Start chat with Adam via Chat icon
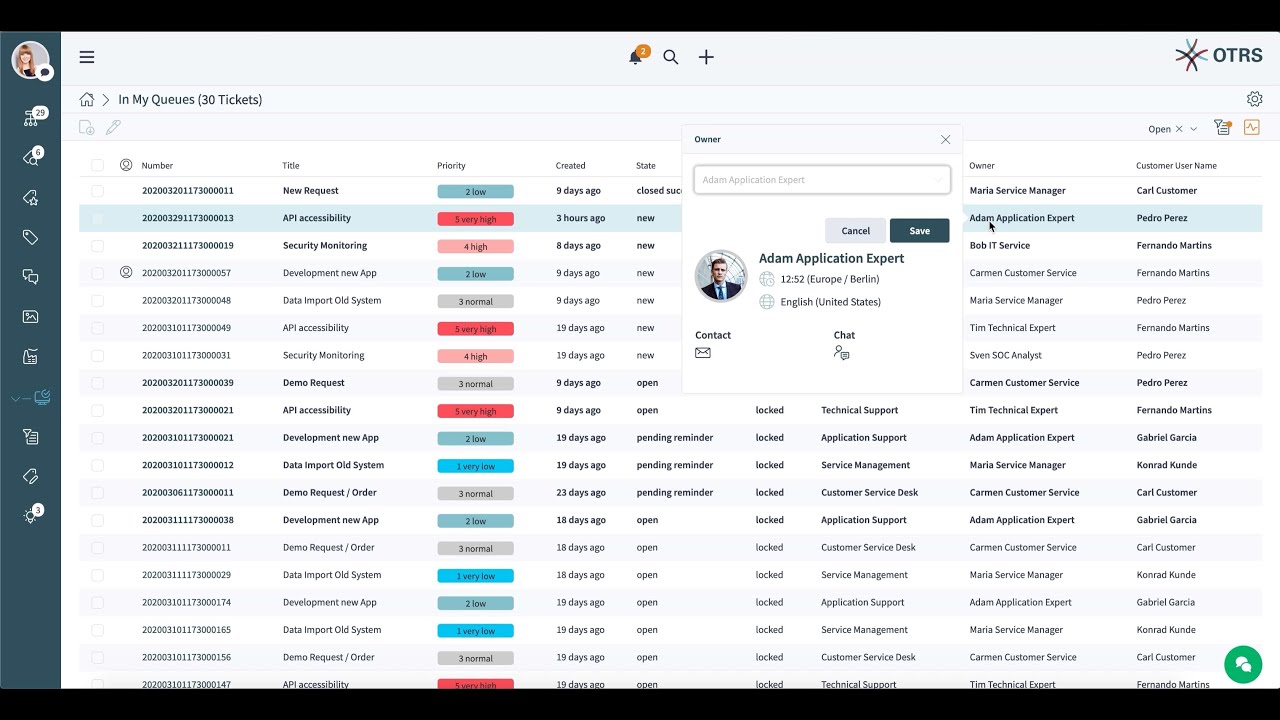 (x=841, y=353)
